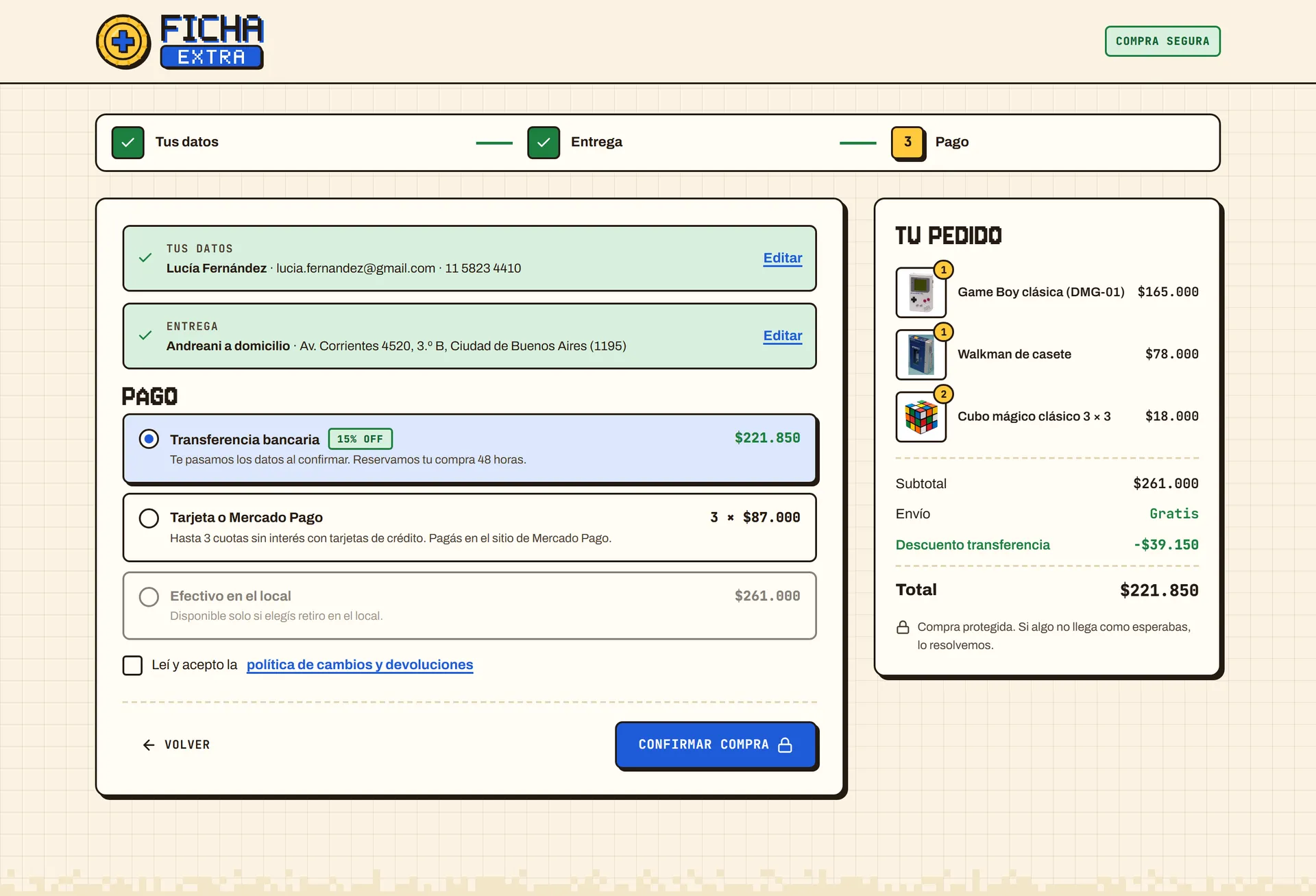The height and width of the screenshot is (896, 1316).
Task: Click the Walkman de casete item name
Action: (x=1014, y=354)
